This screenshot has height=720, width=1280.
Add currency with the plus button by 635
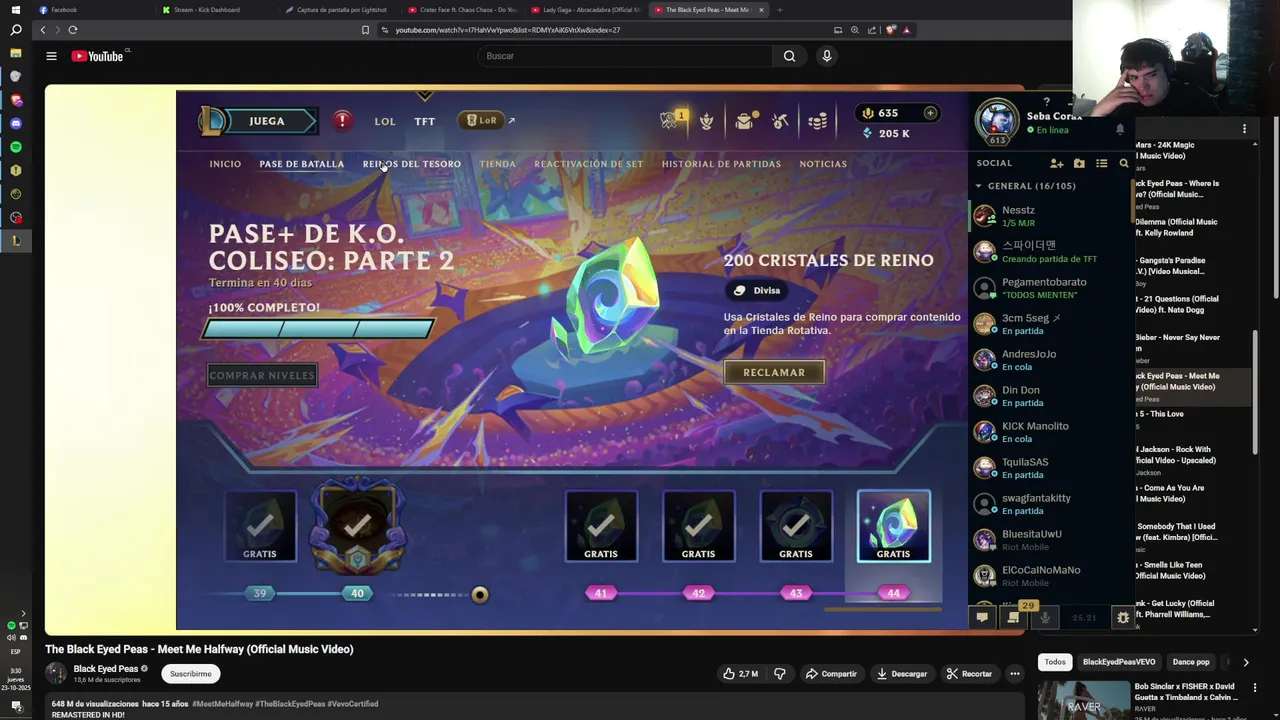pyautogui.click(x=930, y=113)
